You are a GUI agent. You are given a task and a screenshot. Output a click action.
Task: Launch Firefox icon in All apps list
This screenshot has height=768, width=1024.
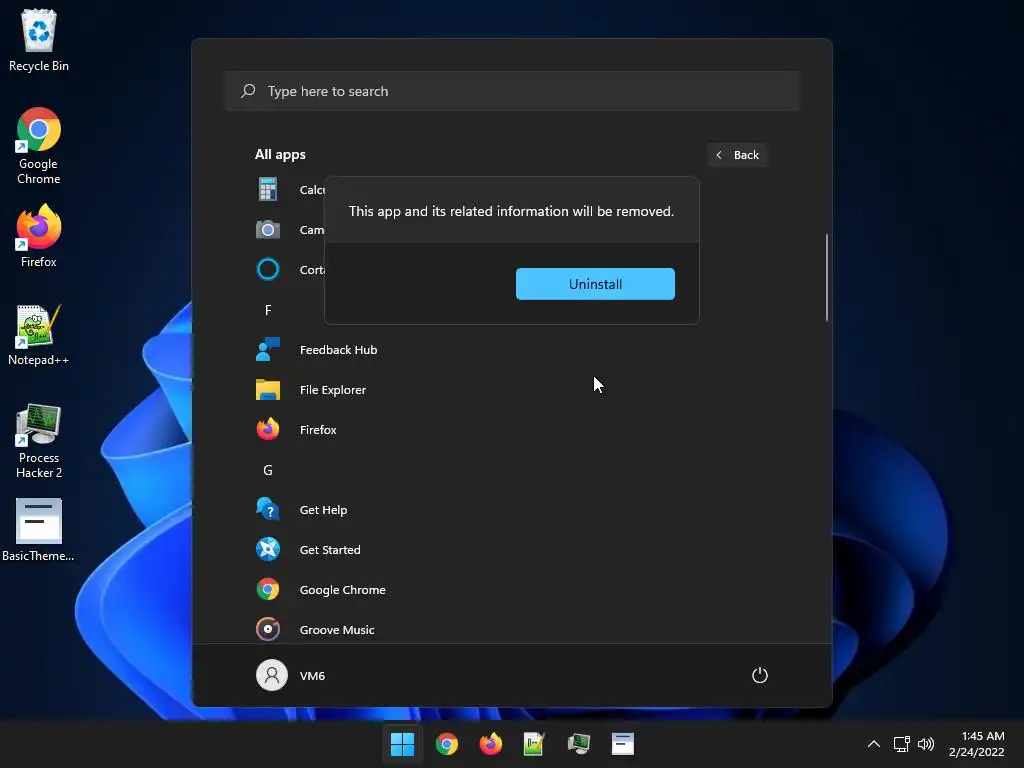(268, 430)
